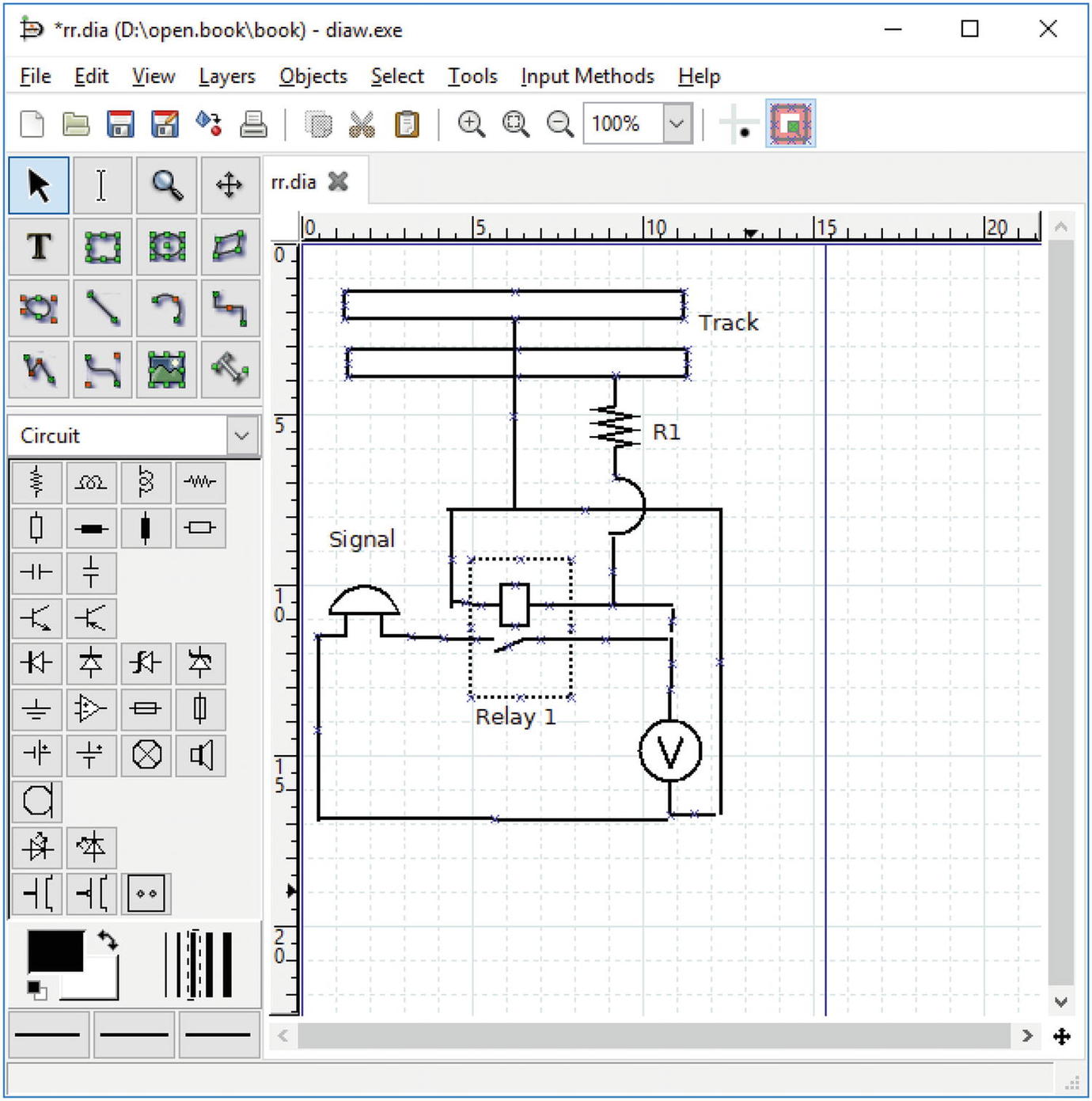Open the View menu
The image size is (1092, 1101).
click(154, 76)
